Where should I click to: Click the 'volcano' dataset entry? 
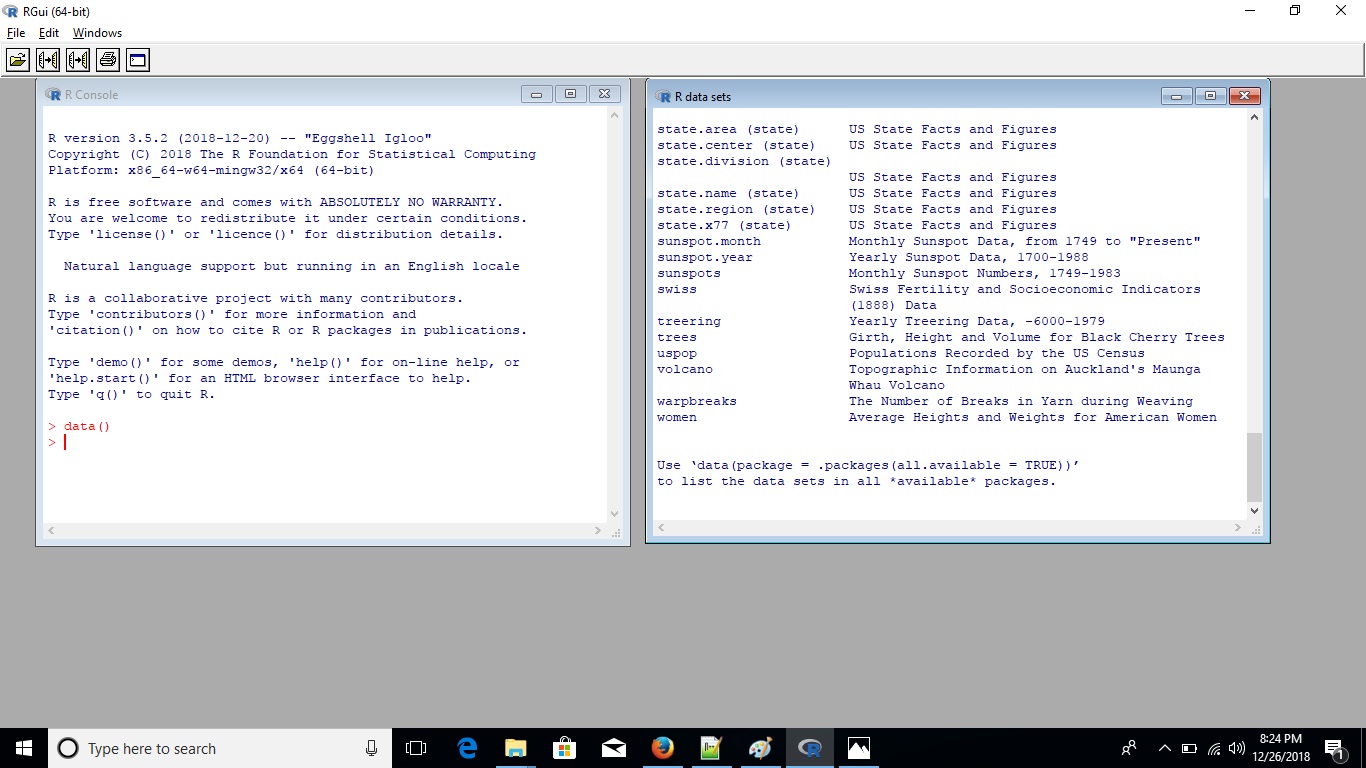click(x=685, y=369)
